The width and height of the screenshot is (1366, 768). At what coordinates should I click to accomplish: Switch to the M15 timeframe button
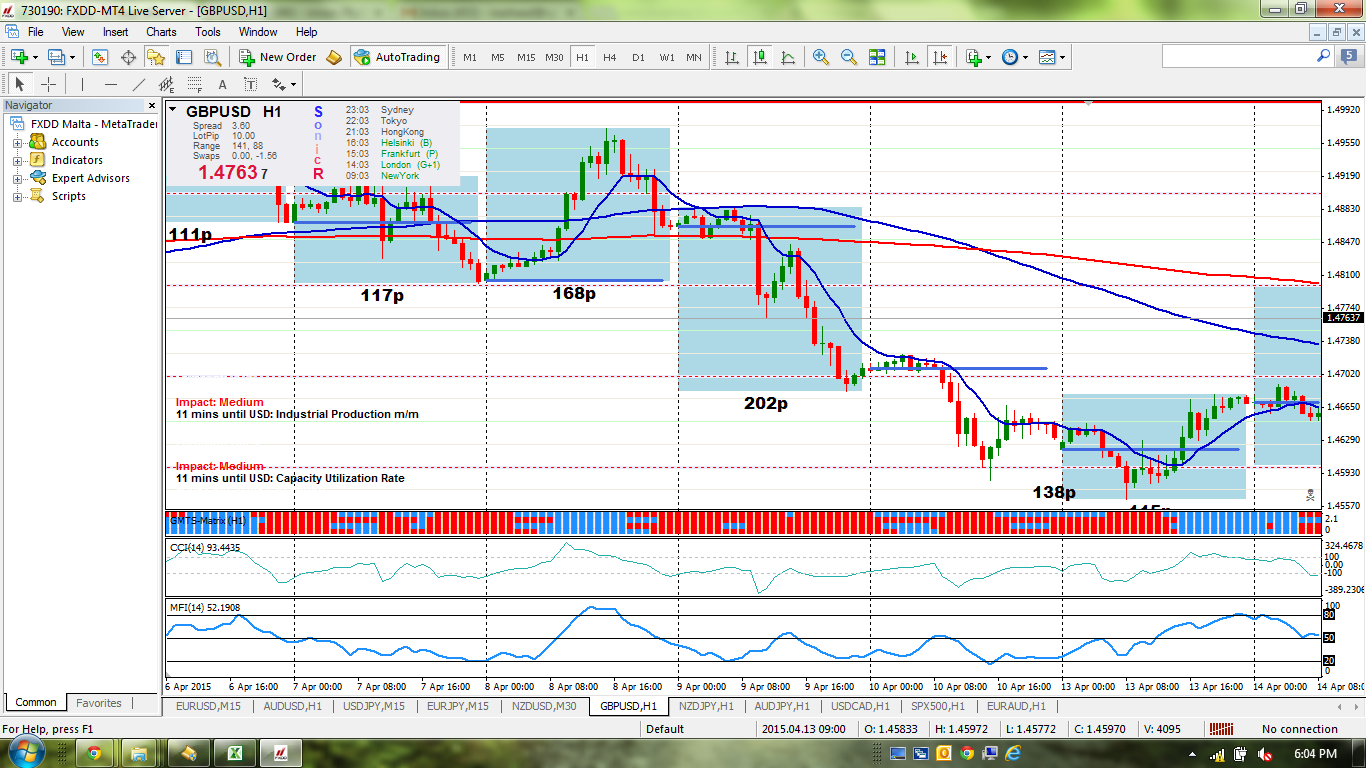coord(526,57)
